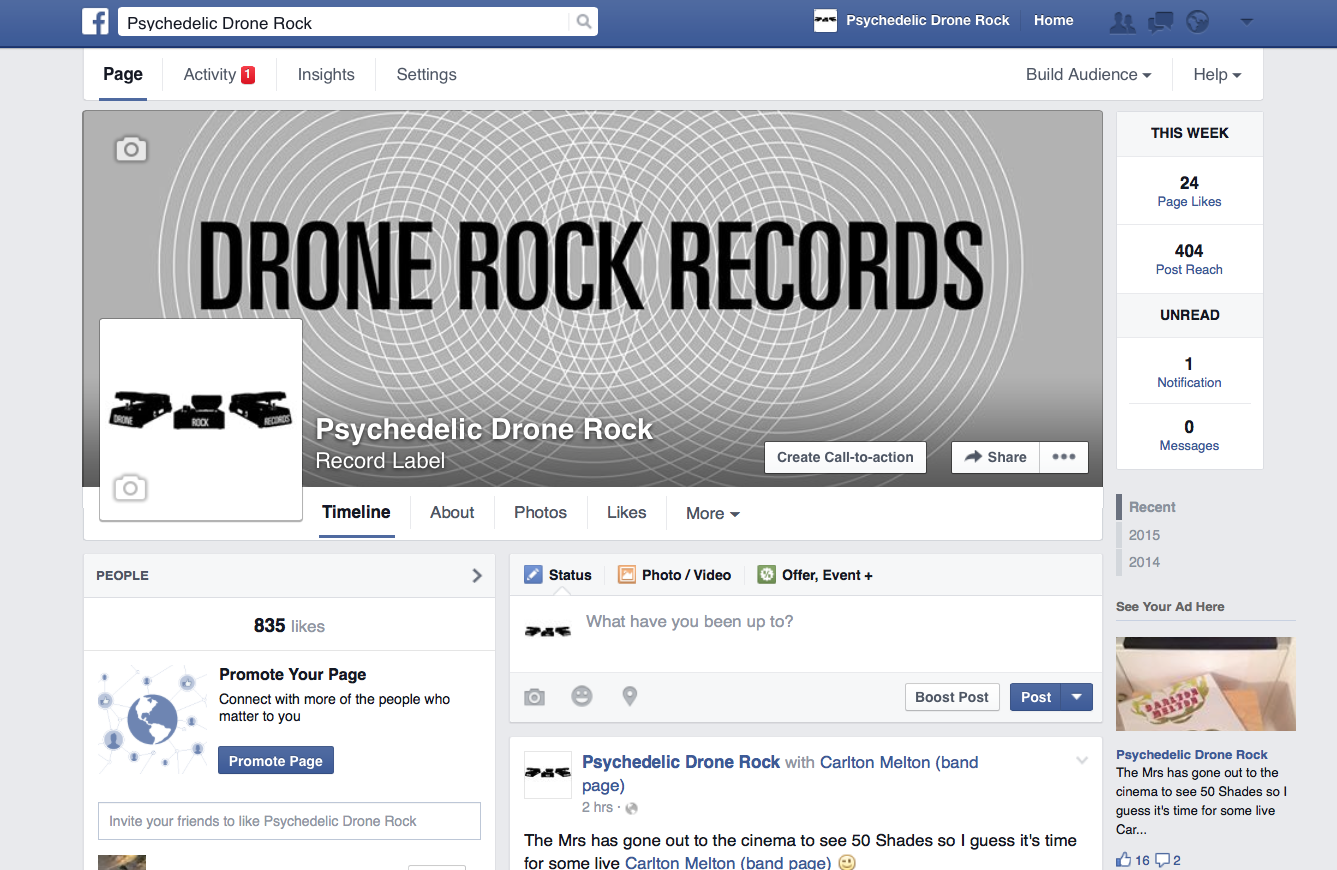The image size is (1337, 870).
Task: Open the Settings tab
Action: tap(426, 75)
